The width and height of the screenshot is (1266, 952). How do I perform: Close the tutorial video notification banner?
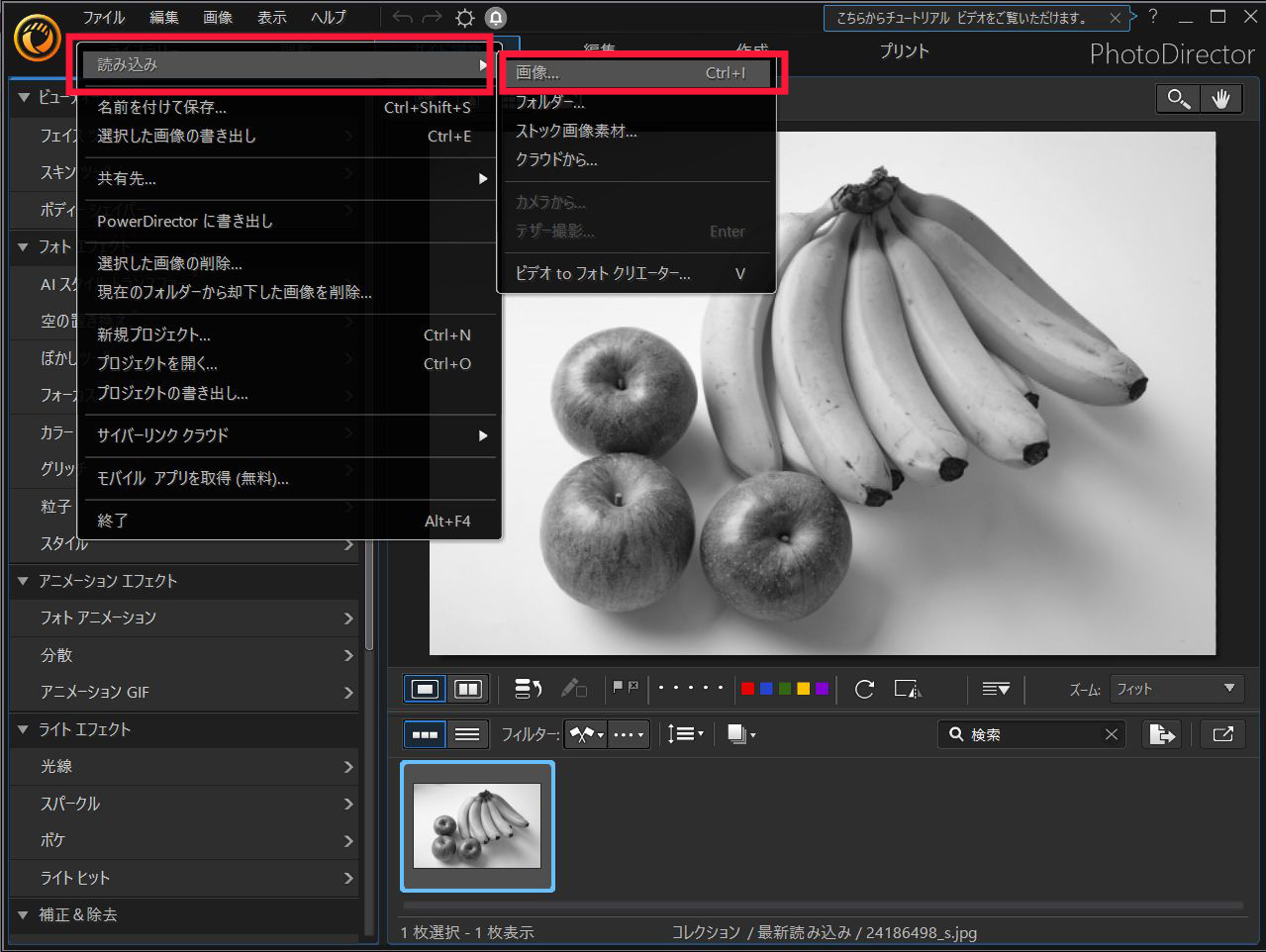(1116, 18)
